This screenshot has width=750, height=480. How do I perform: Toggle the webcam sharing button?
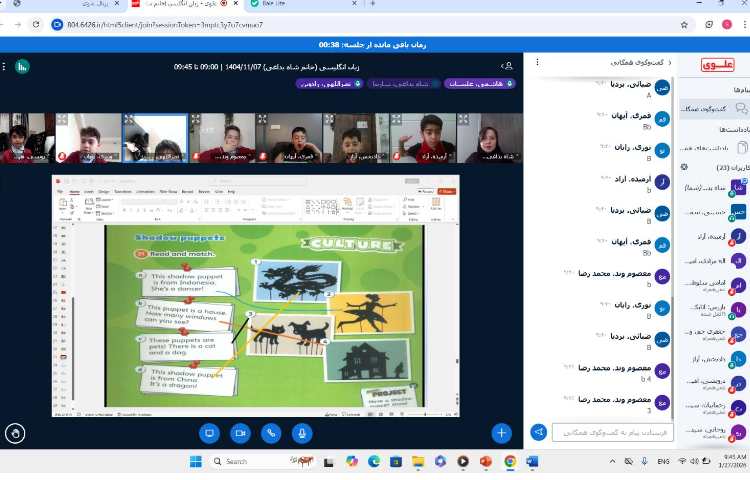tap(240, 433)
